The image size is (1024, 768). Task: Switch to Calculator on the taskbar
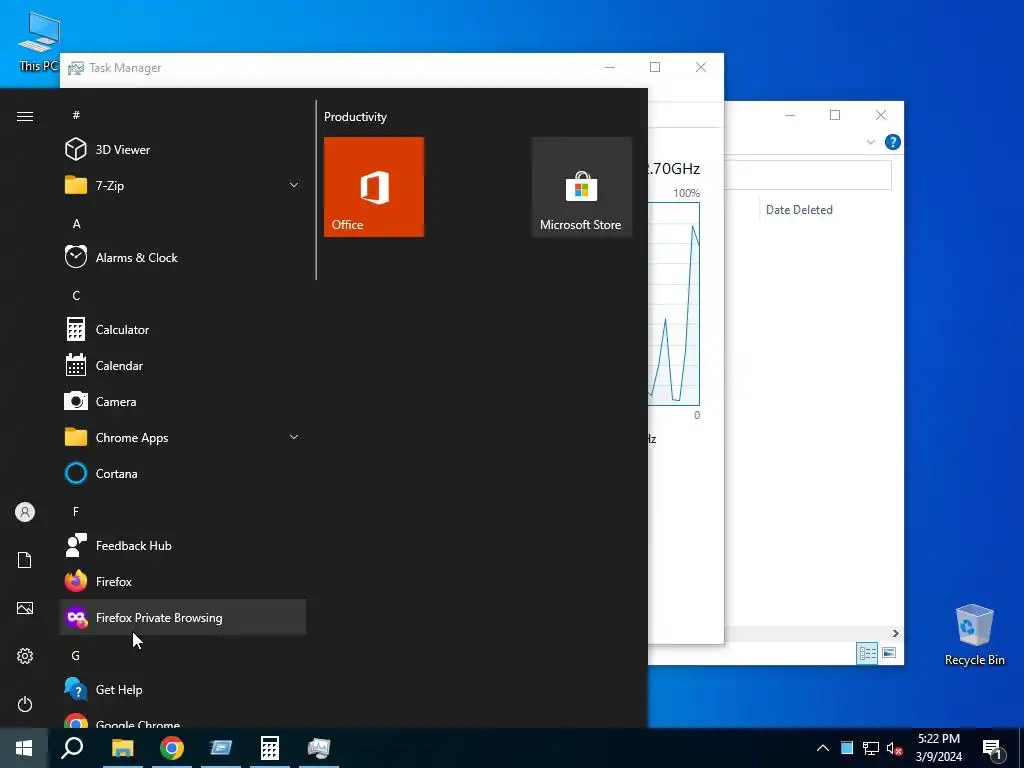pyautogui.click(x=270, y=748)
